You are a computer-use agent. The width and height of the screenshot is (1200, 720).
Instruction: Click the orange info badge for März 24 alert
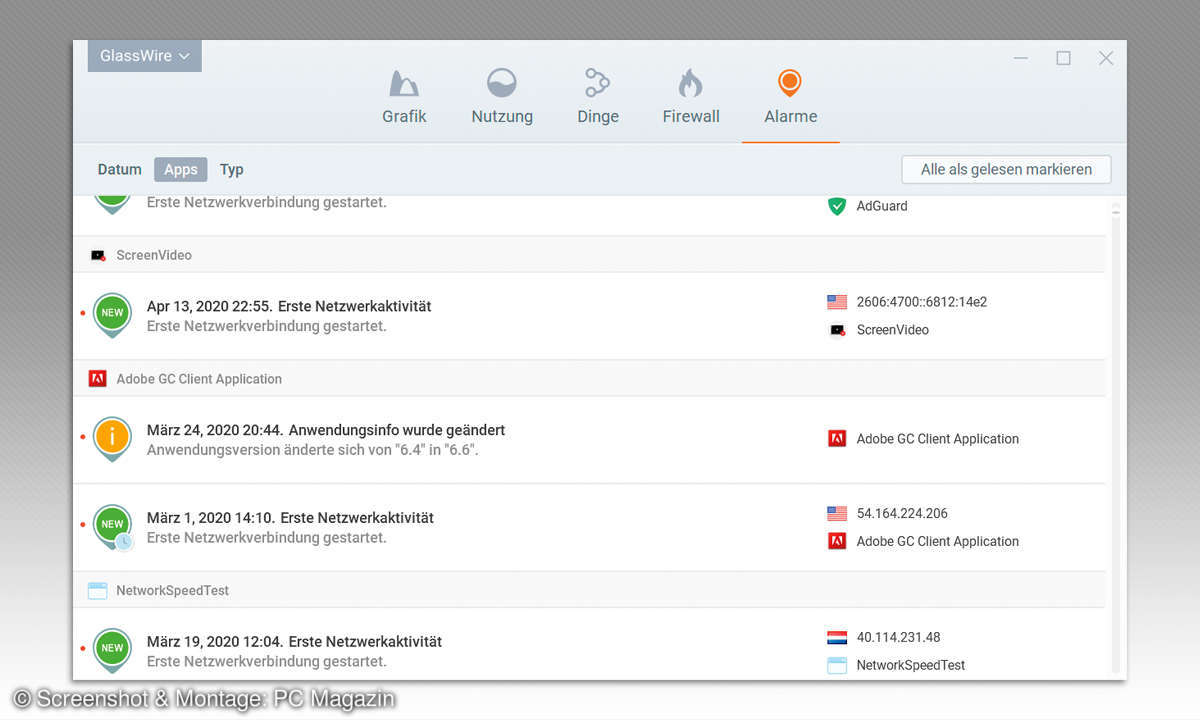coord(112,438)
